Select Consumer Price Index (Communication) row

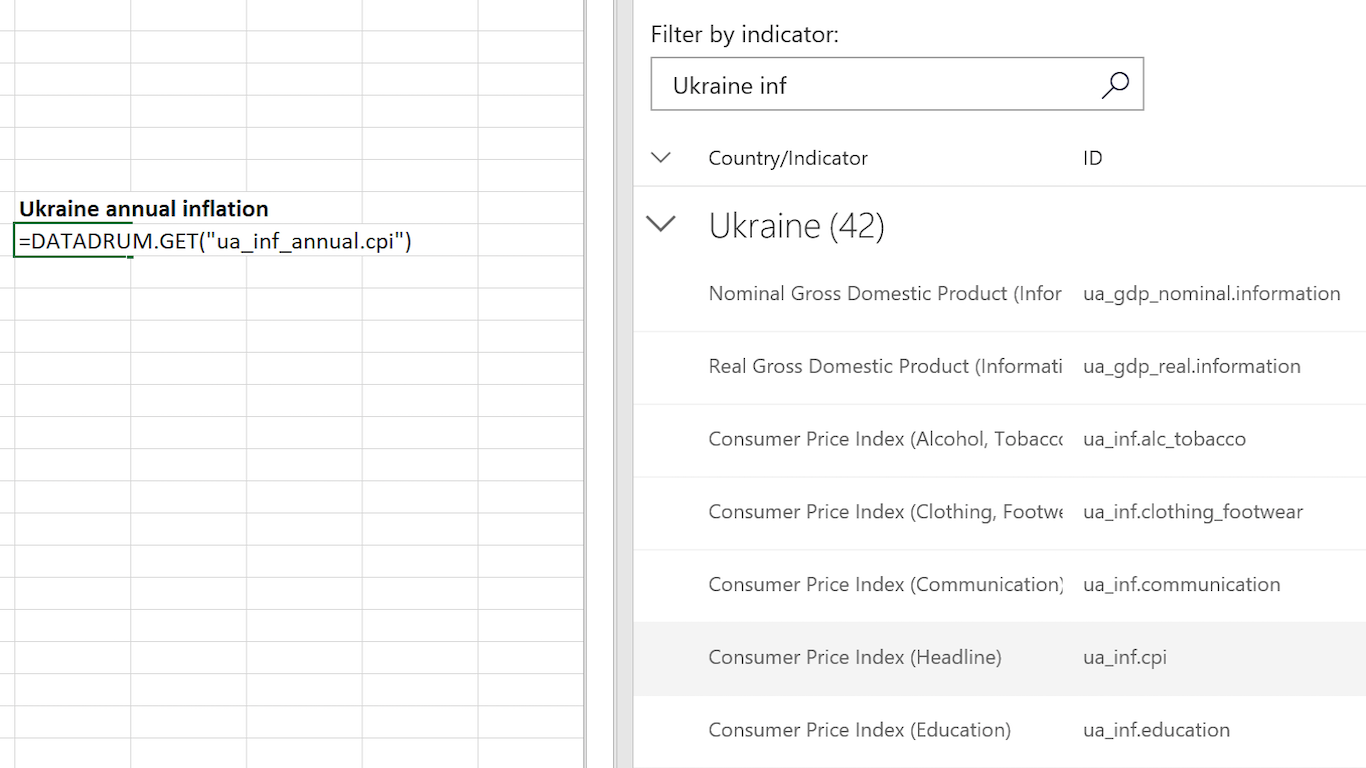1000,585
